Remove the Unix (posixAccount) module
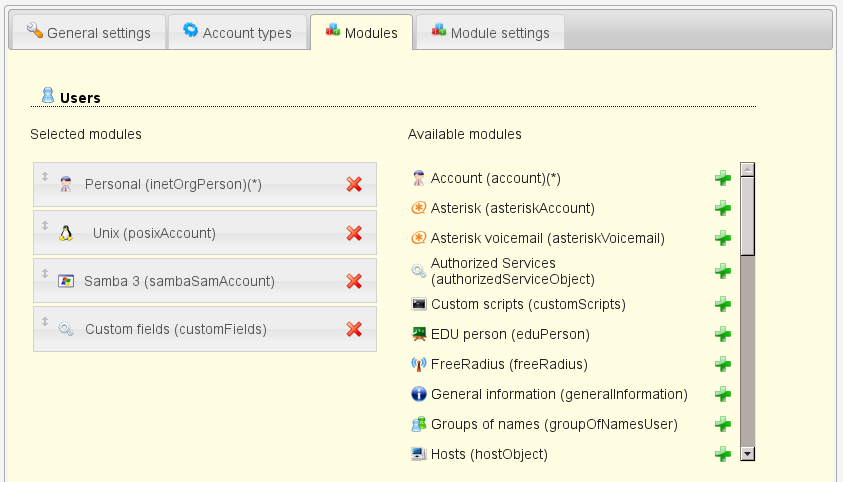 click(x=353, y=233)
